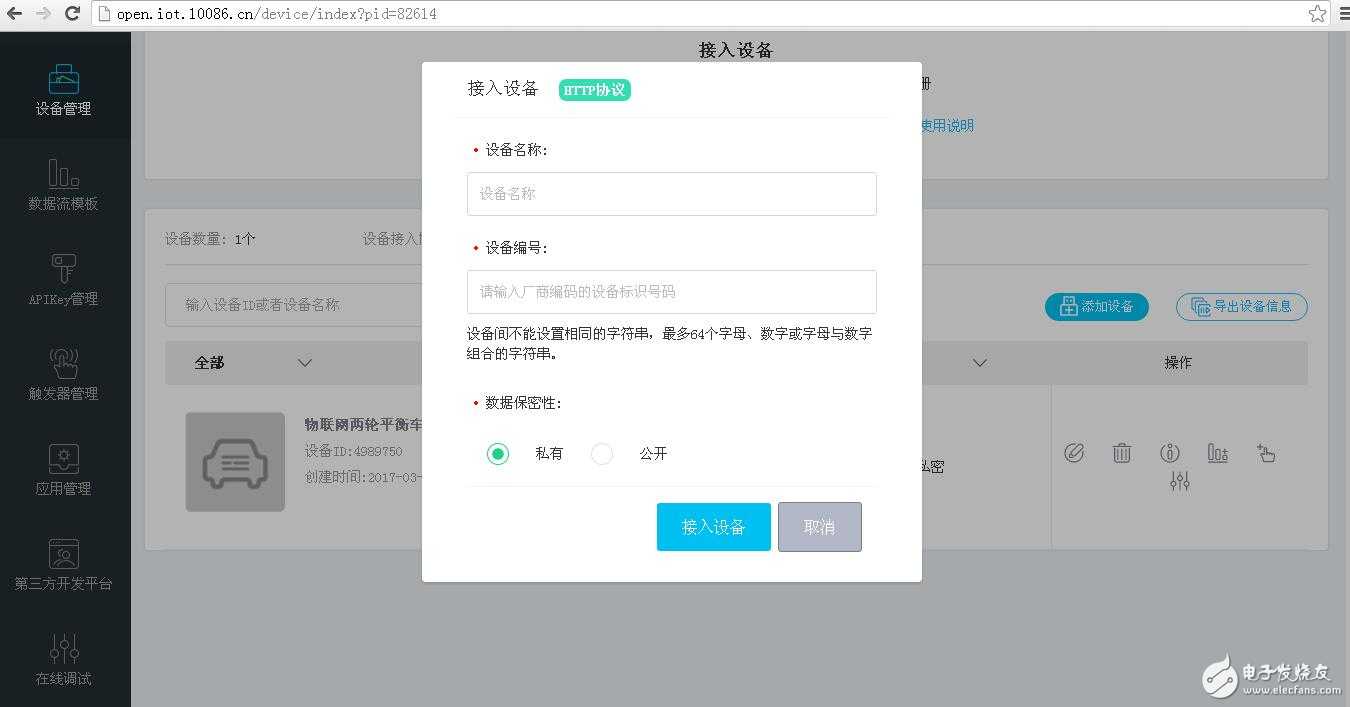Click the browser back arrow
1350x707 pixels.
point(14,13)
